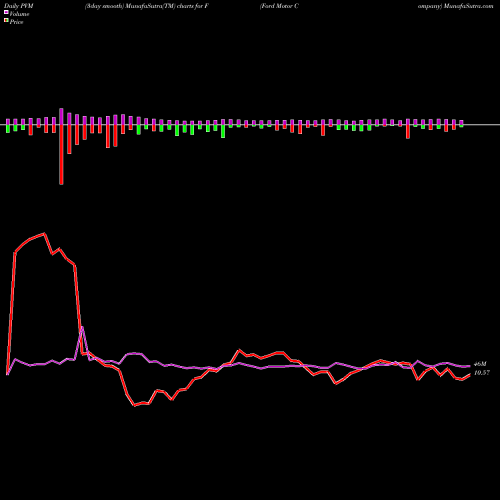
Task: Select the Volume legend label
Action: [x=19, y=14]
